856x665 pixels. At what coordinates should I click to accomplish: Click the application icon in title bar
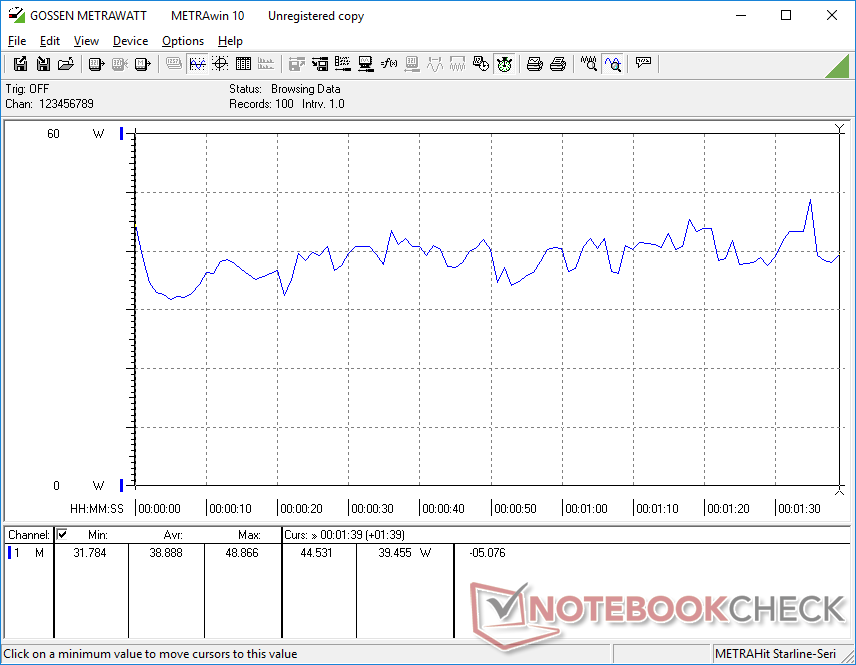click(16, 15)
